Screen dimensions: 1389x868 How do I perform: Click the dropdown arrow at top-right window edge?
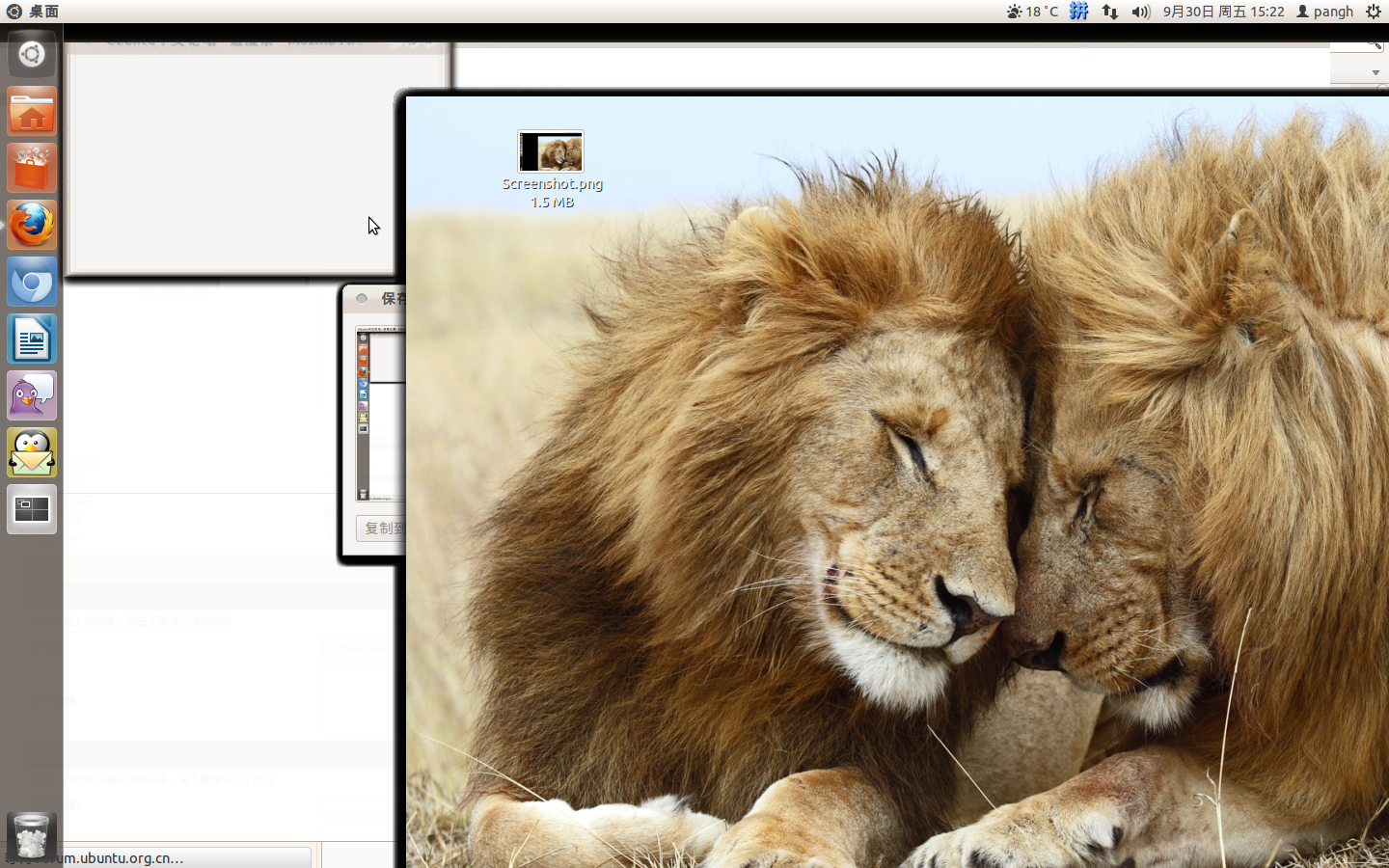[1375, 72]
